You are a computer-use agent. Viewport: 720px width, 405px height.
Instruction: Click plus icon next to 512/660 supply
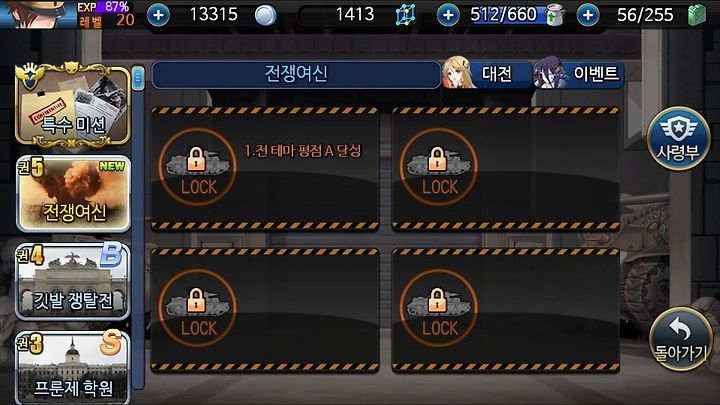(448, 15)
